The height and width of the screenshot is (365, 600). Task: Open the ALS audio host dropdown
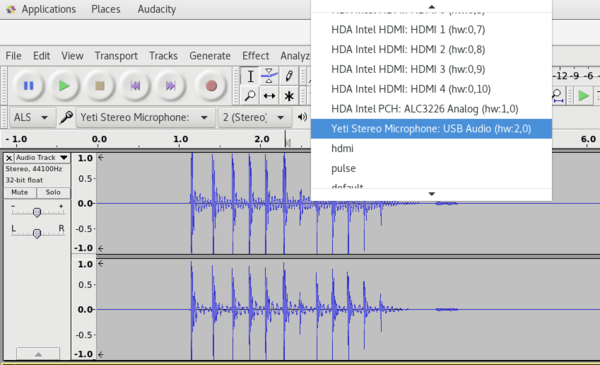(x=31, y=117)
